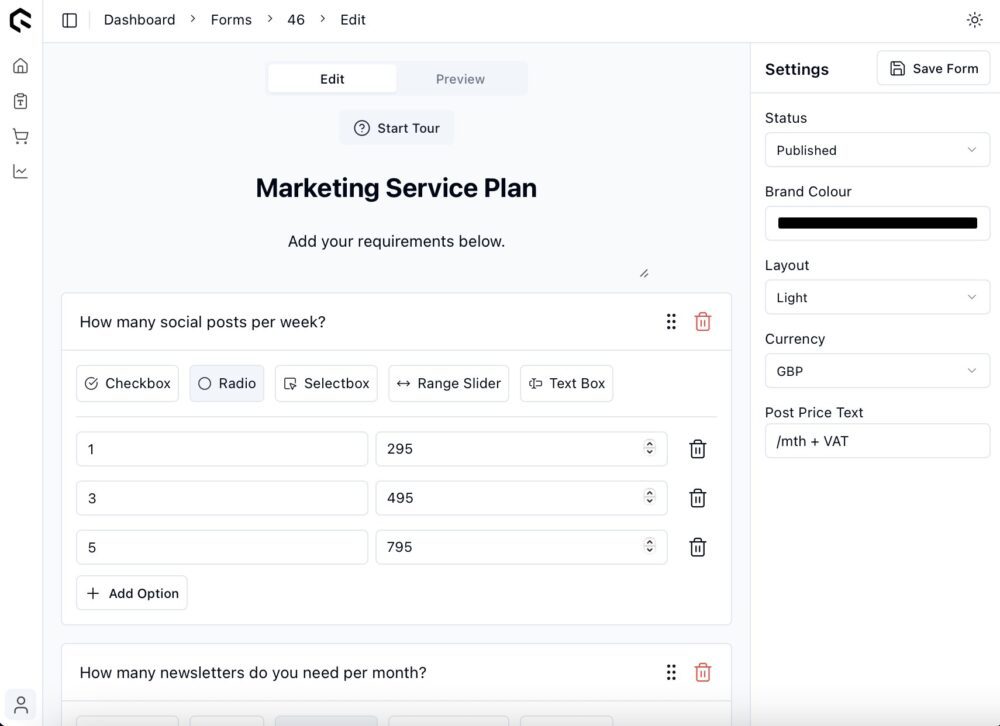The image size is (1000, 726).
Task: Click the stepper on the 295 price
Action: tap(649, 448)
